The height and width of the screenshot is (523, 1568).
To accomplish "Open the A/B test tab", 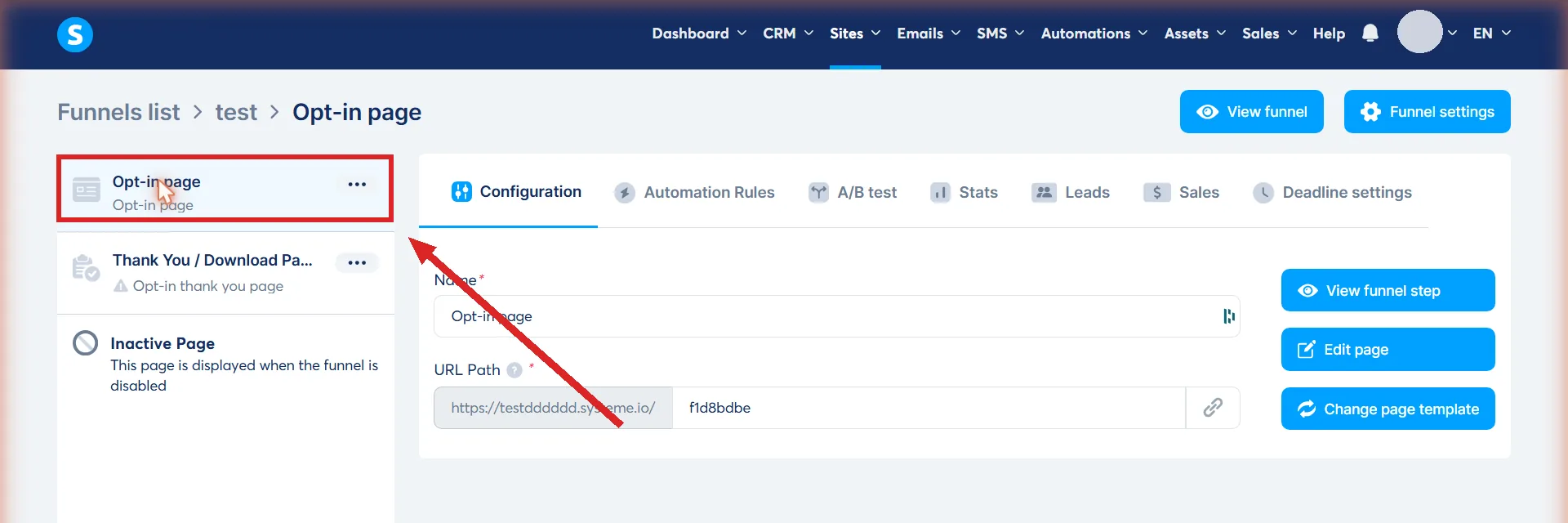I will point(853,192).
